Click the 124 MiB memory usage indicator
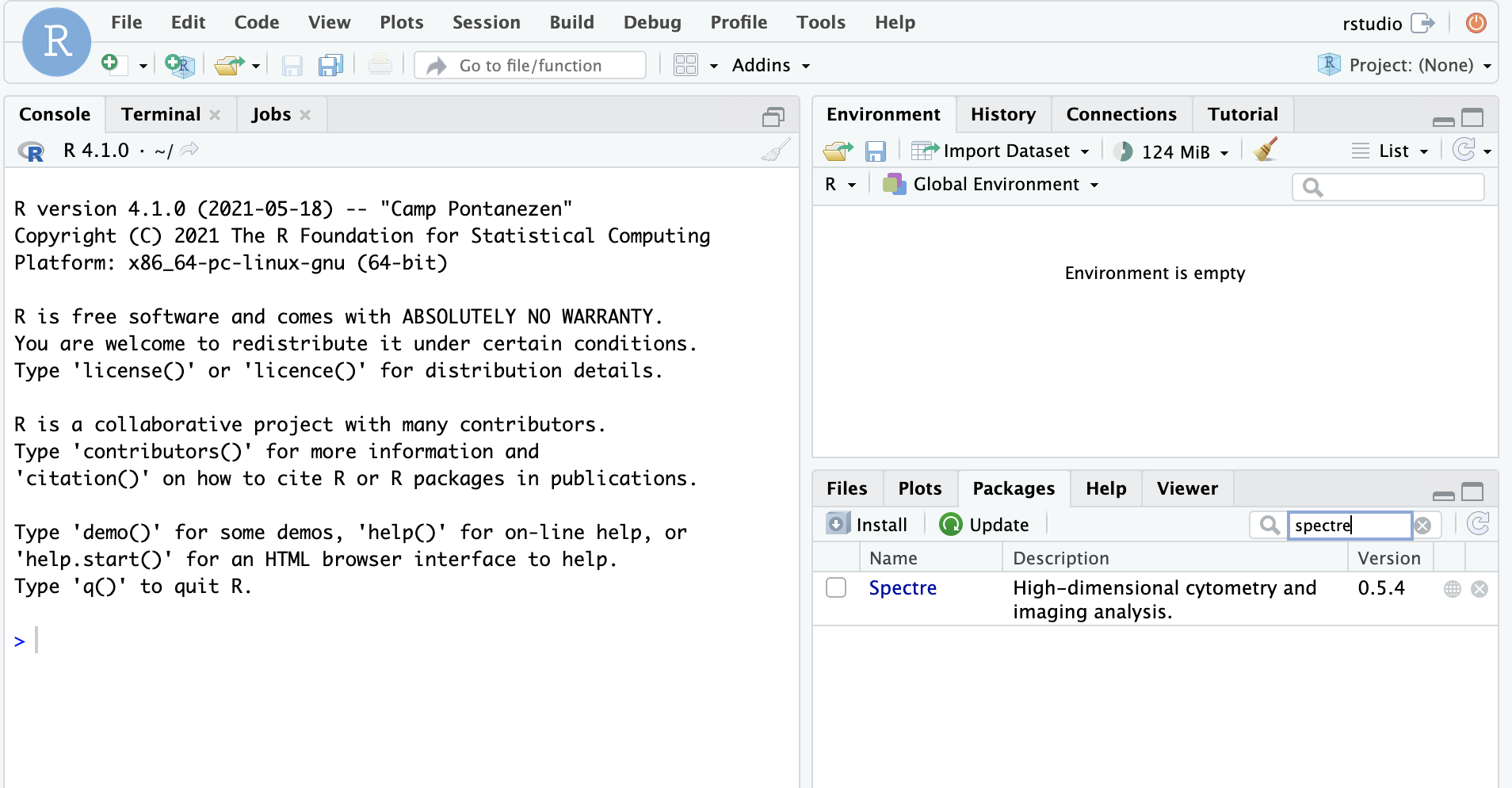Image resolution: width=1512 pixels, height=788 pixels. coord(1174,151)
